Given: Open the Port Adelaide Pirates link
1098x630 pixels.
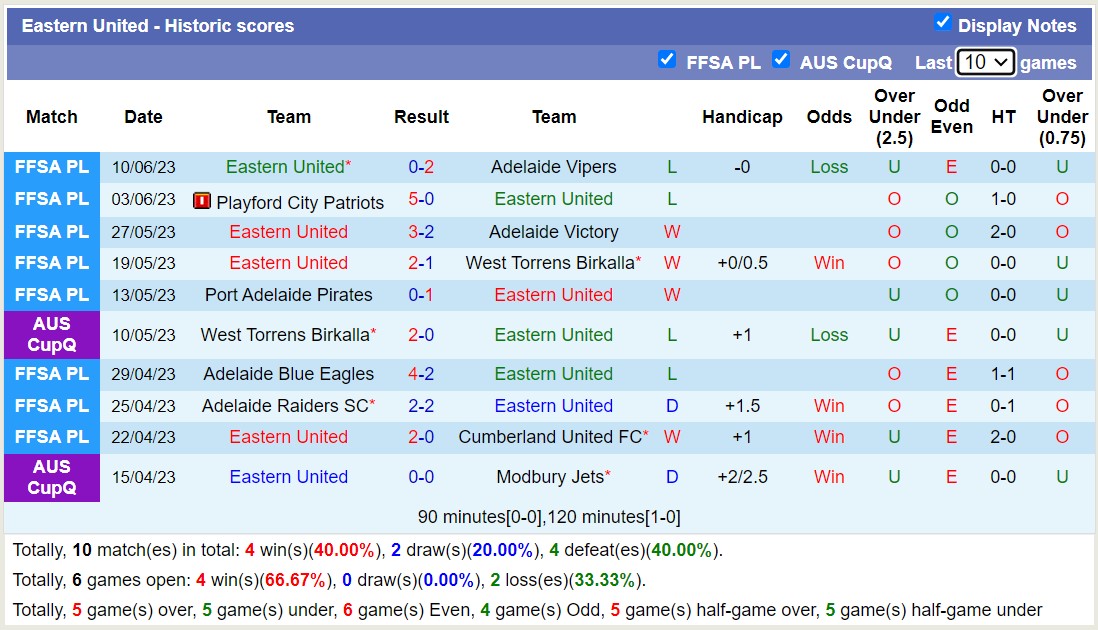Looking at the screenshot, I should point(288,295).
